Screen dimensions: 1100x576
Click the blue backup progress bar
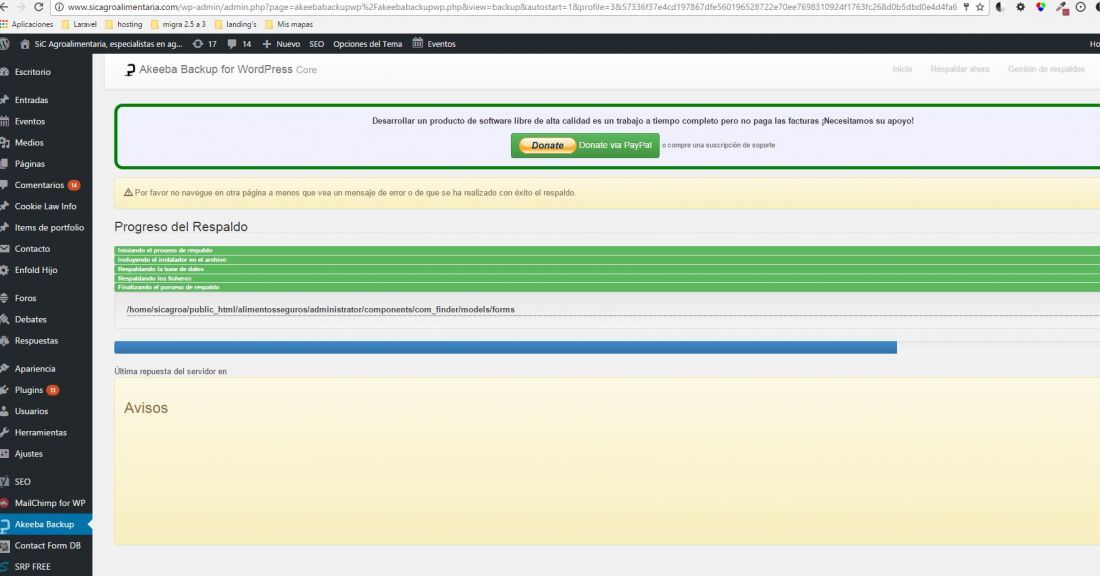[x=505, y=347]
